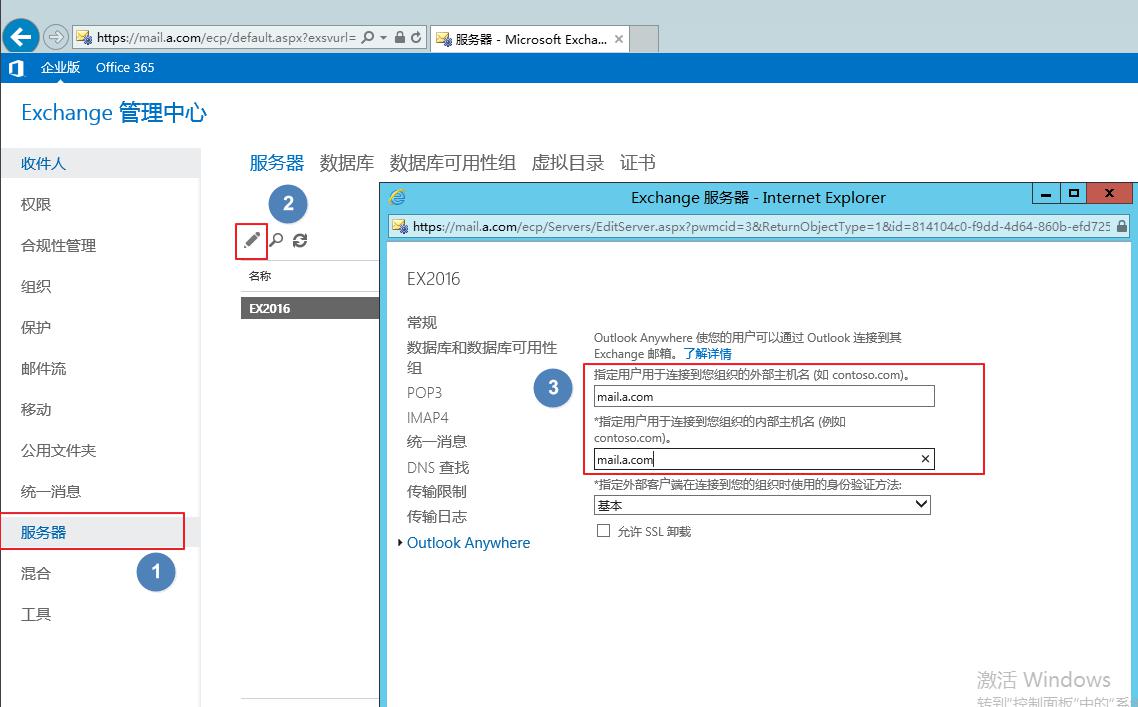Click the internal host name field
The height and width of the screenshot is (707, 1138).
(764, 459)
